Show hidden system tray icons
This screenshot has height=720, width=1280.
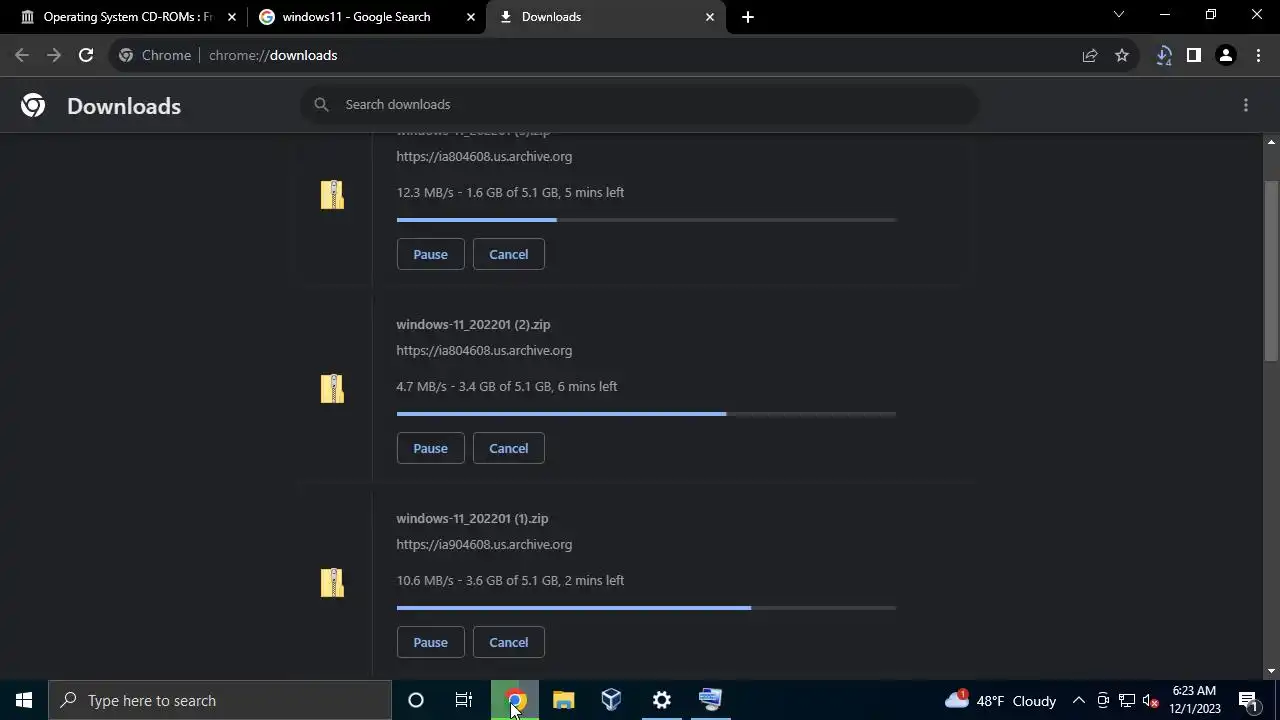(x=1079, y=700)
